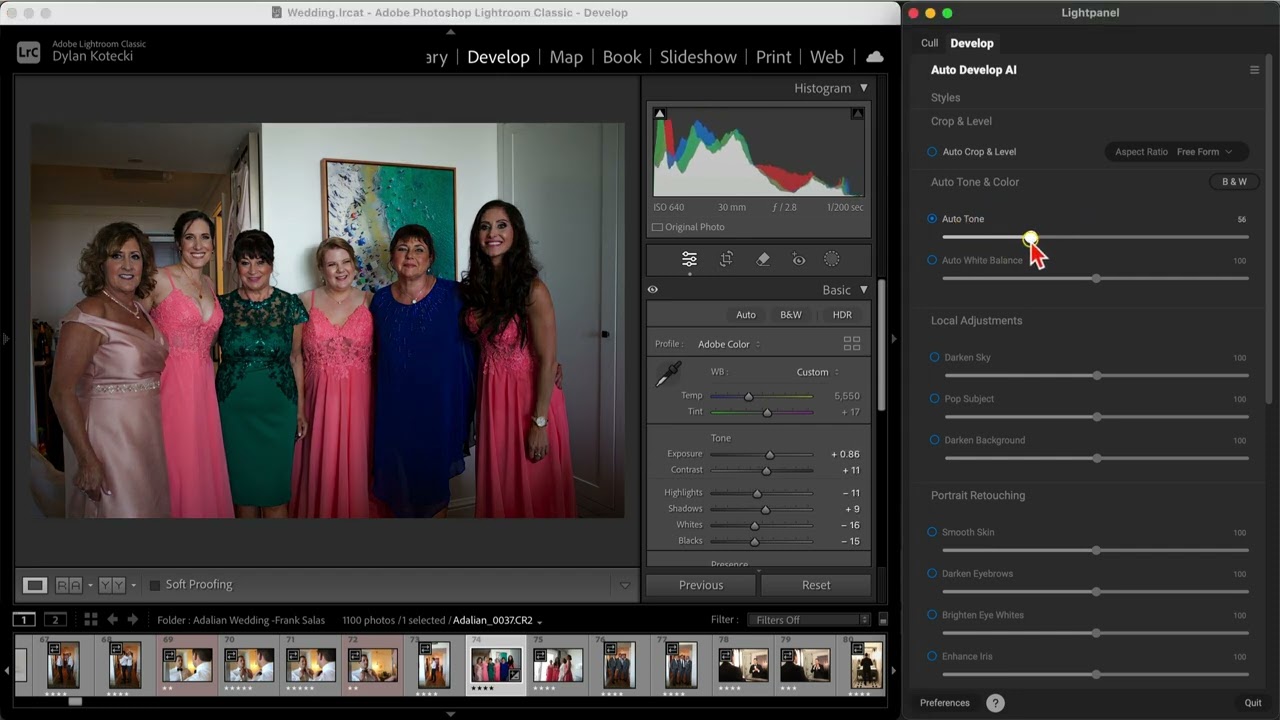Select the Healing eraser tool
1280x720 pixels.
coord(763,259)
